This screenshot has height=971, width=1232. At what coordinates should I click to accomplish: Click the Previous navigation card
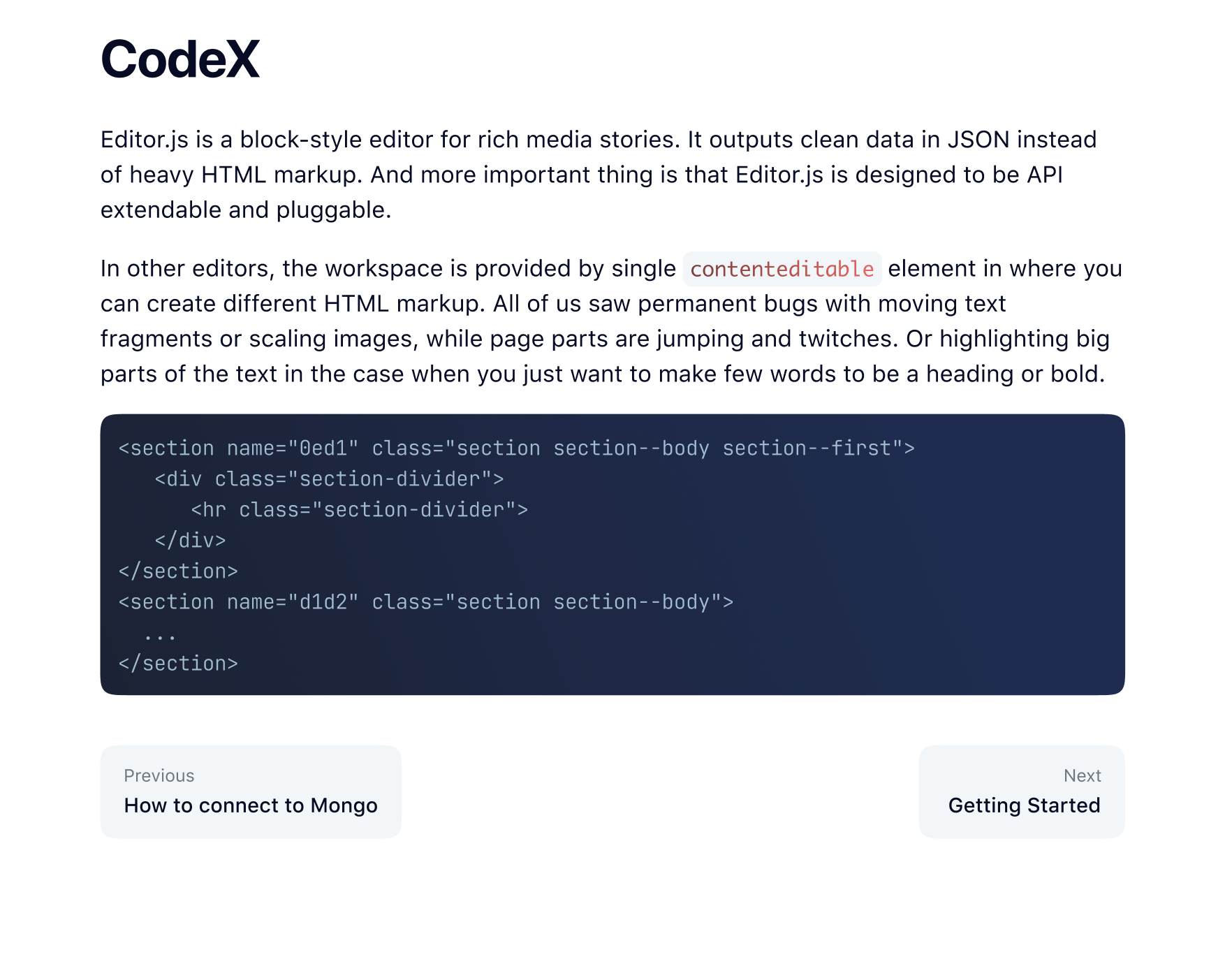[x=251, y=791]
